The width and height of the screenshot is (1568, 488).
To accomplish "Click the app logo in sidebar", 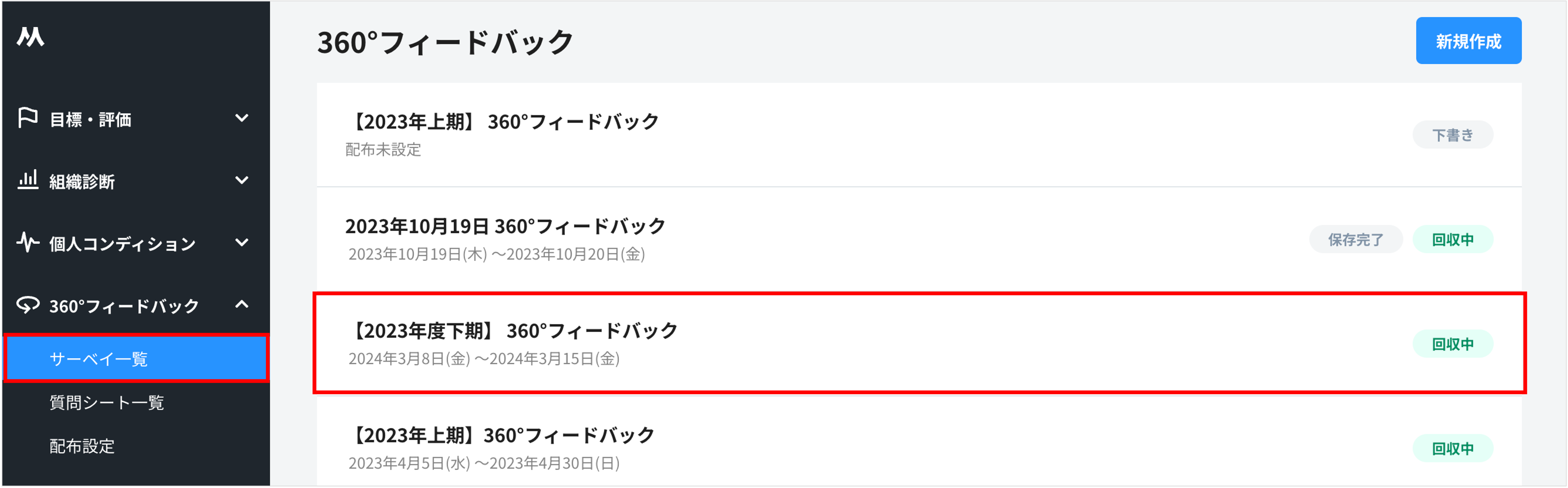I will (x=30, y=37).
